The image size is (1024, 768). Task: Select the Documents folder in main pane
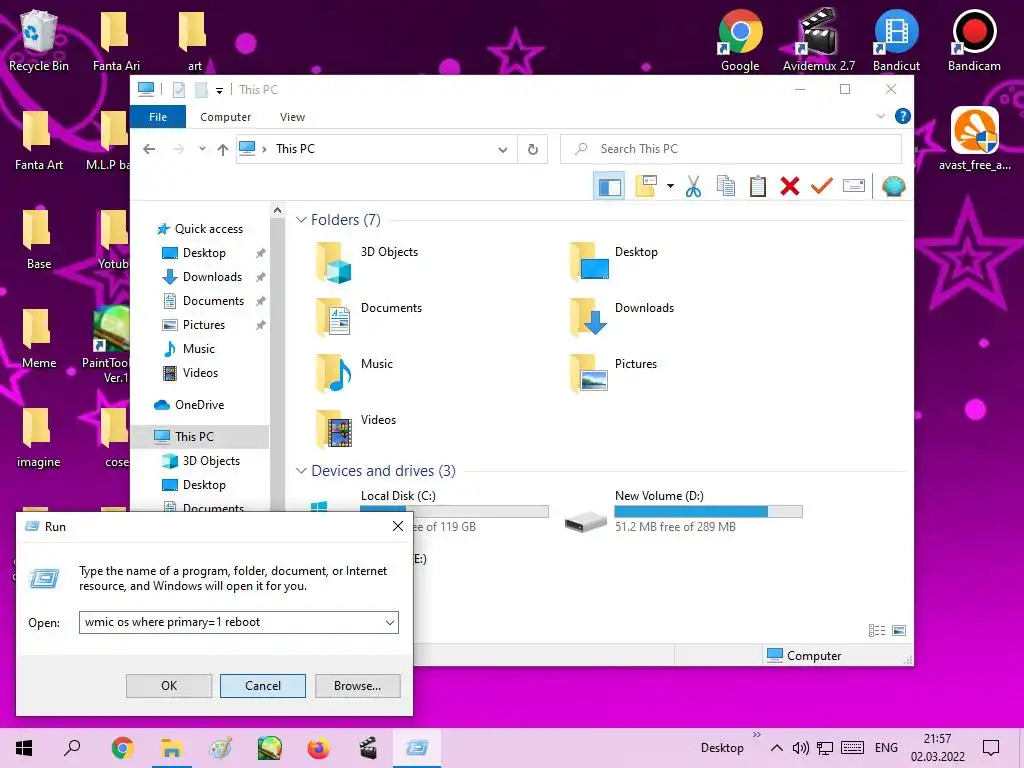pyautogui.click(x=369, y=317)
